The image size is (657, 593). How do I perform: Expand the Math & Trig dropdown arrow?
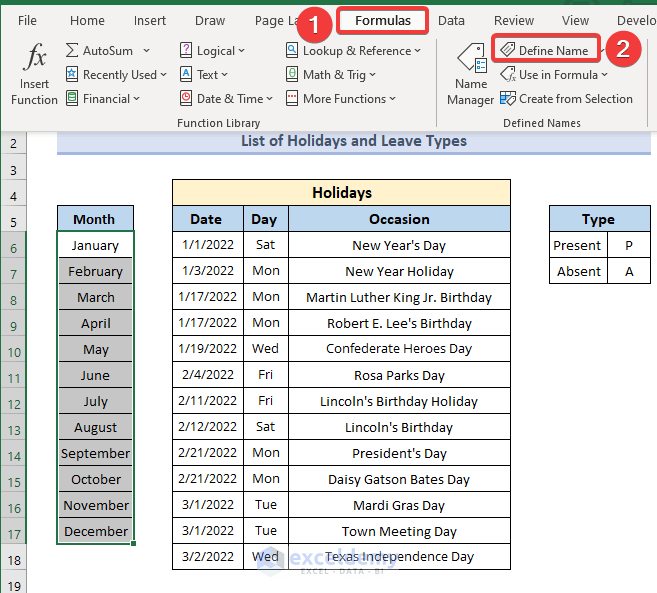click(x=372, y=75)
